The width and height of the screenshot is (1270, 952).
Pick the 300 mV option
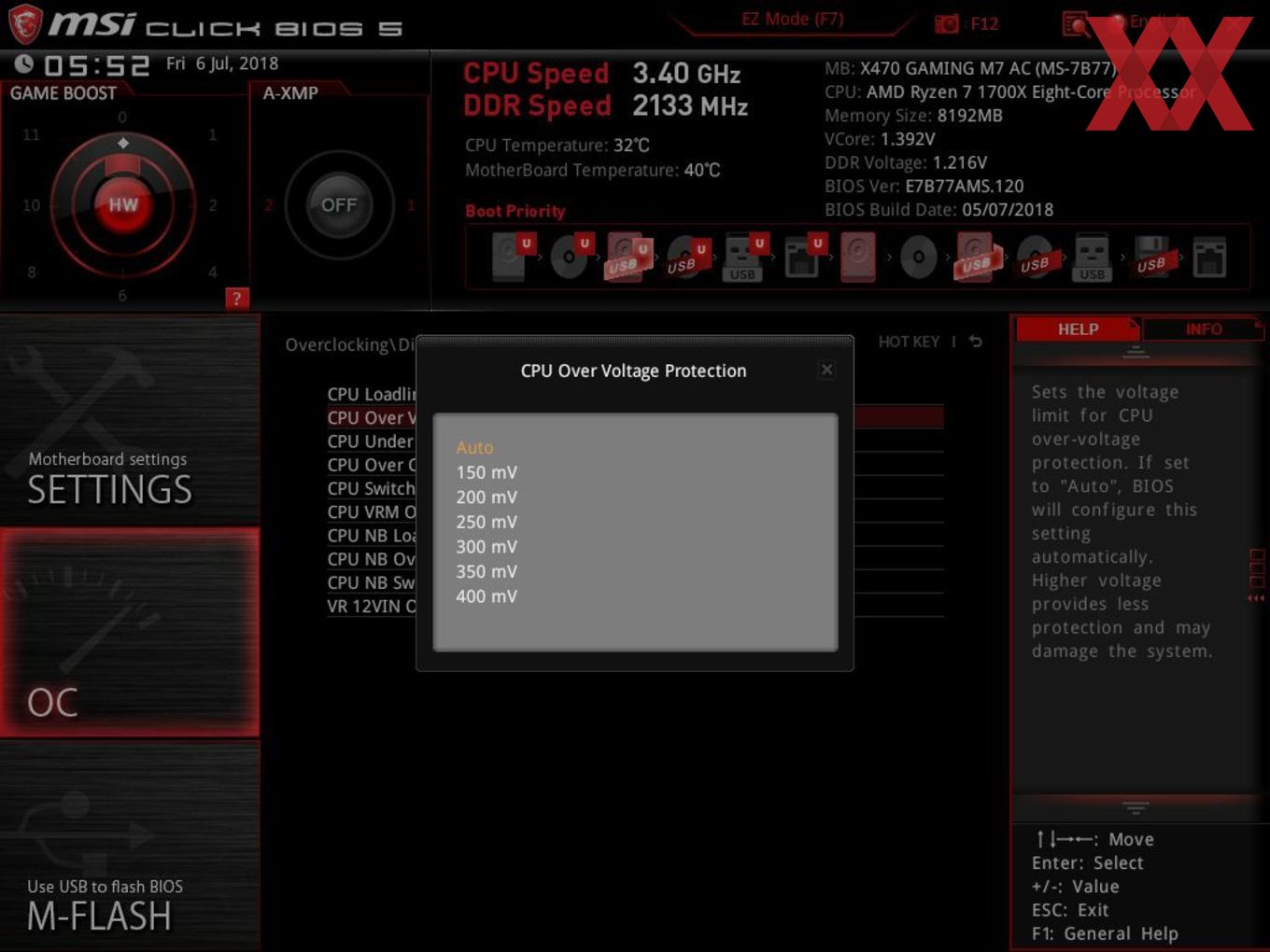(487, 547)
